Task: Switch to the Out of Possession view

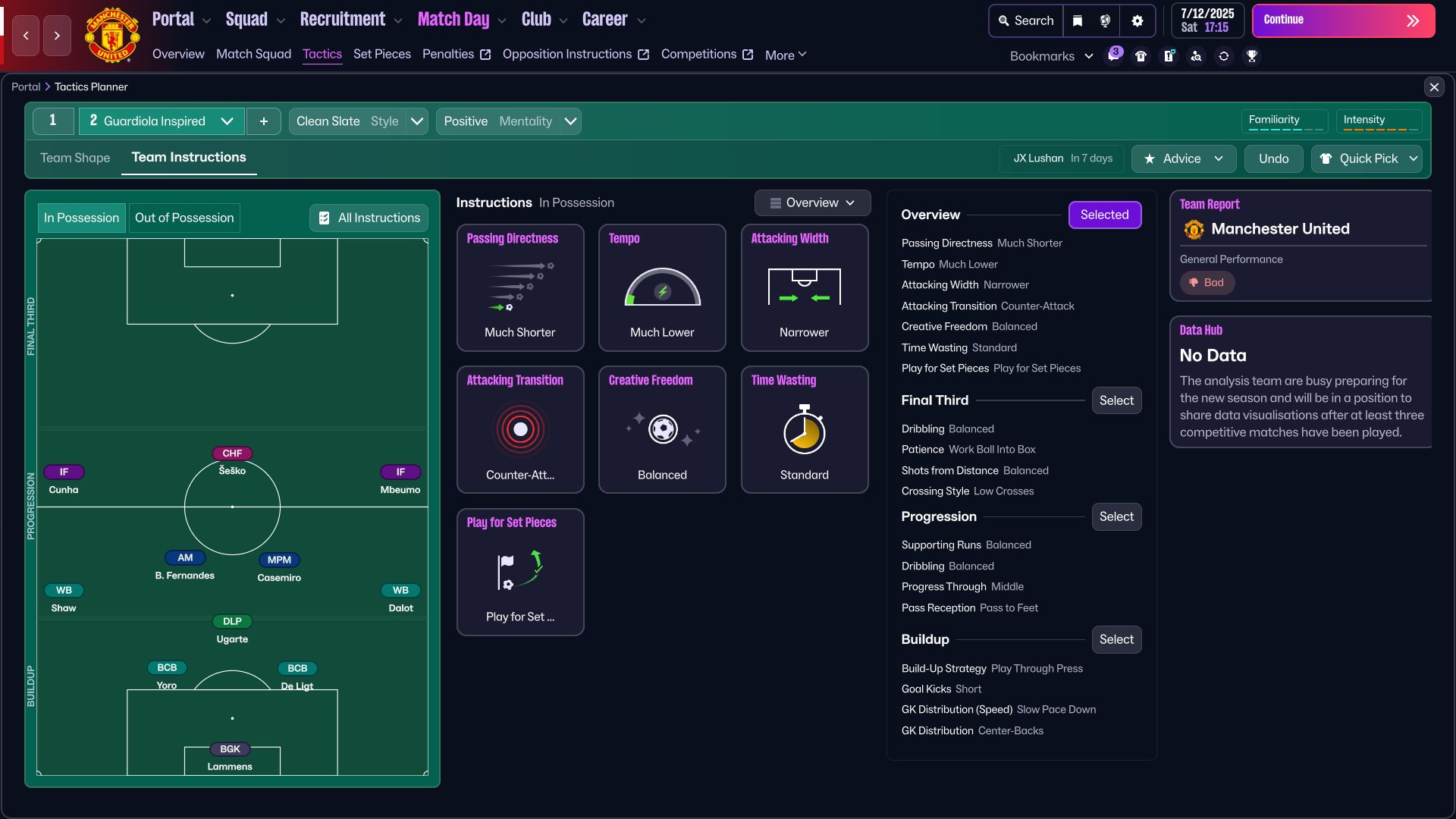Action: pos(184,218)
